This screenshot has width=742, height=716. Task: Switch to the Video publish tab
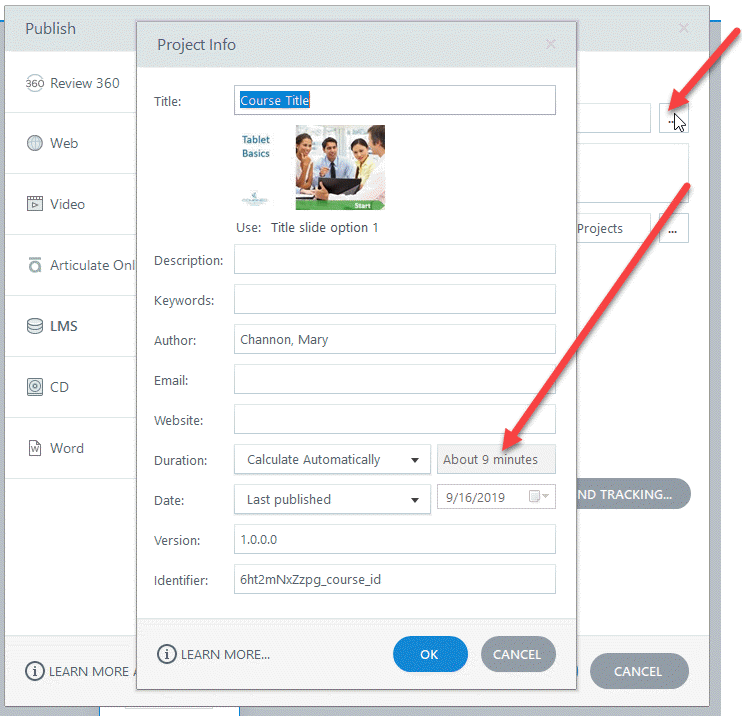click(x=71, y=204)
